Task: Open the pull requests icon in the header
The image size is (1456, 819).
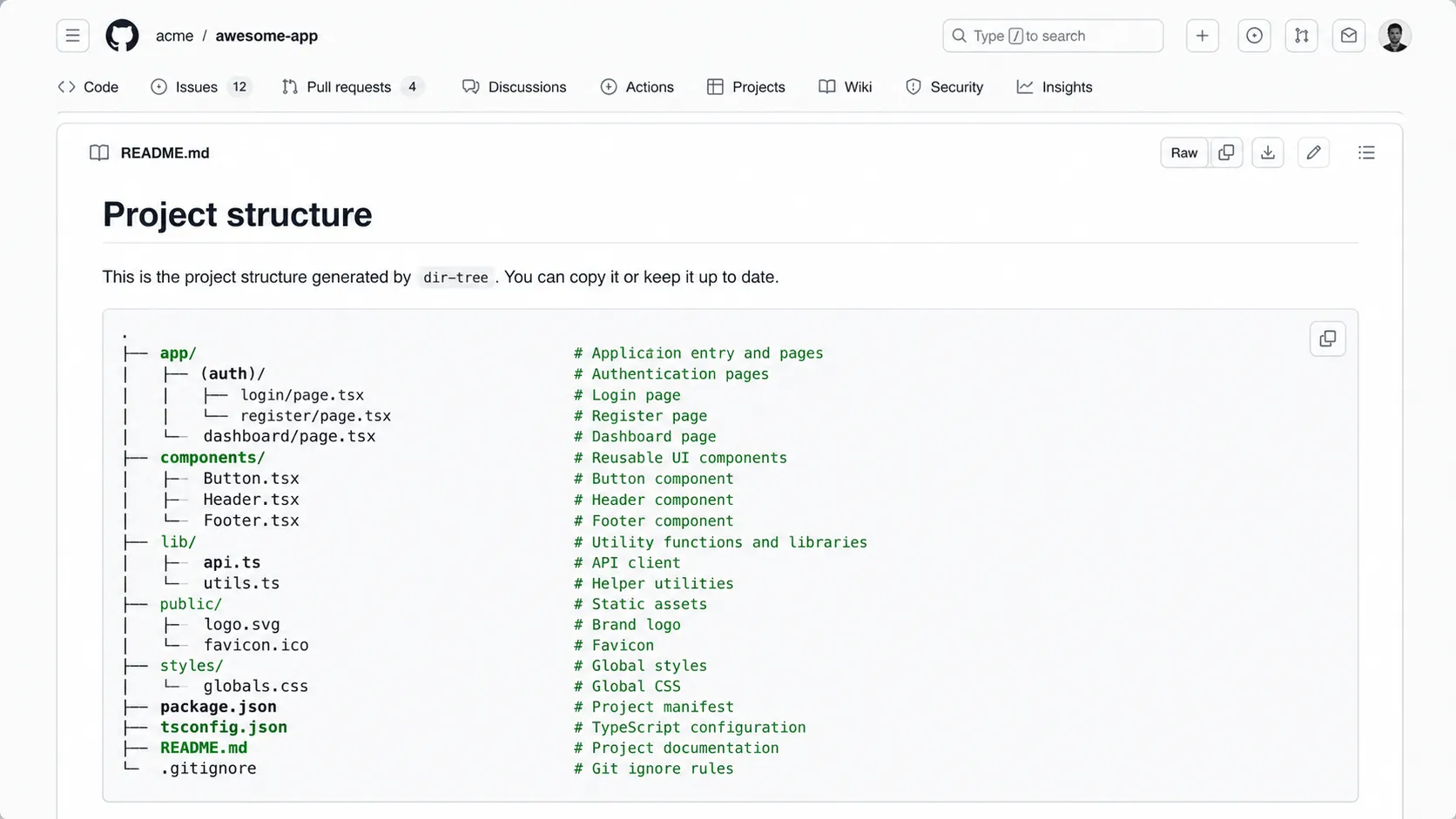Action: pyautogui.click(x=1301, y=36)
